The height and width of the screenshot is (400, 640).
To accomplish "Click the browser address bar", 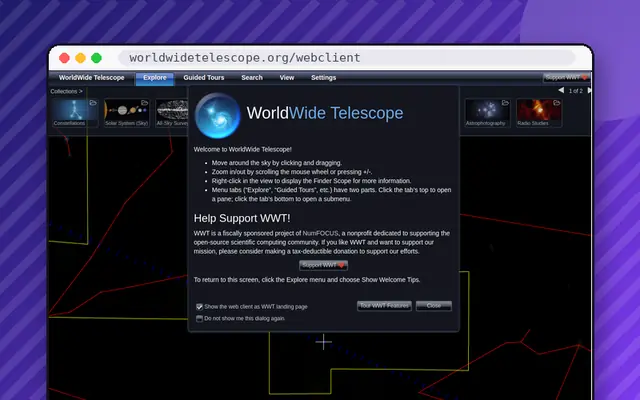I will pyautogui.click(x=347, y=58).
